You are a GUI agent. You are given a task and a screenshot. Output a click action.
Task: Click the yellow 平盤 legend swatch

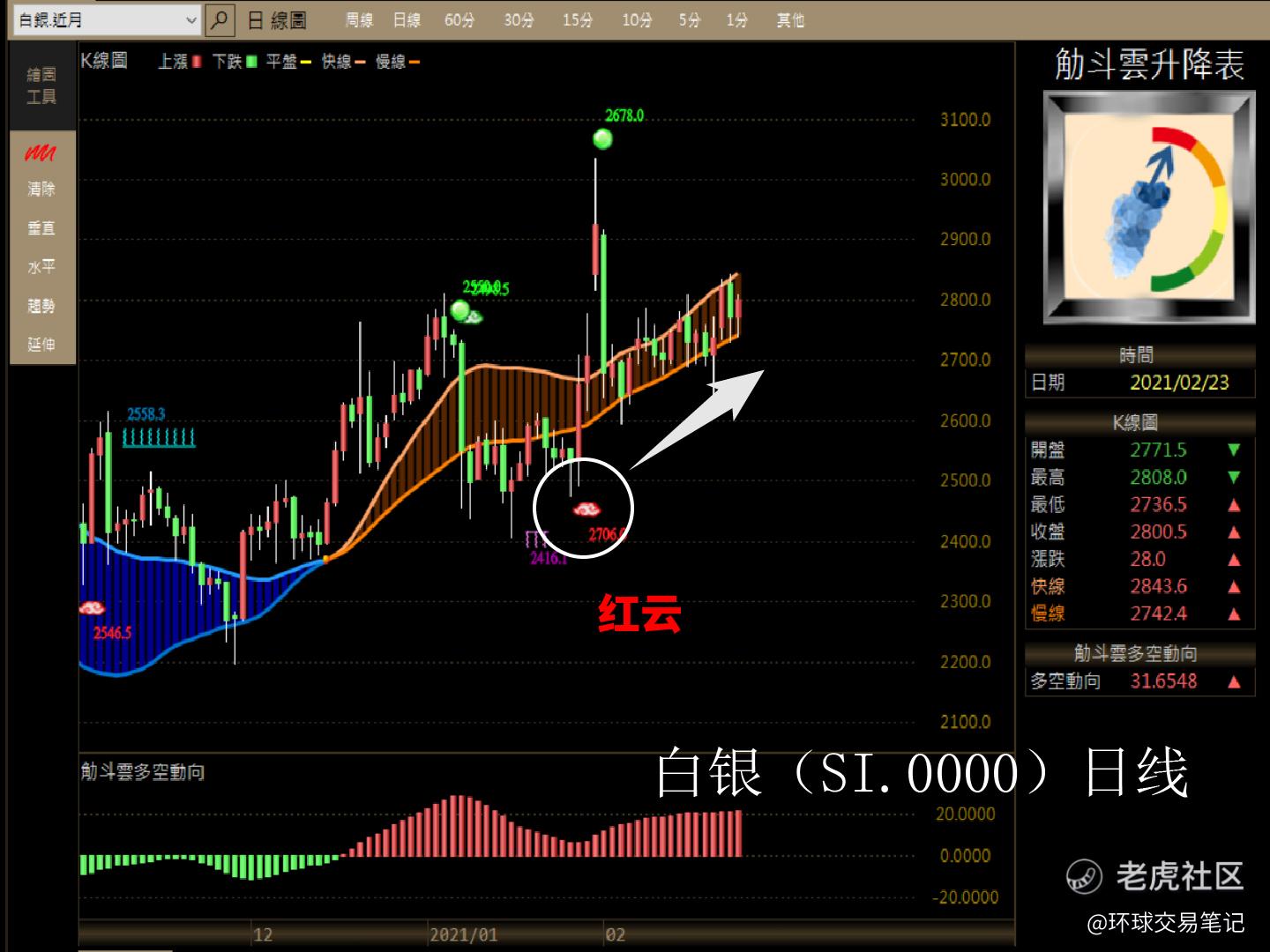[305, 62]
